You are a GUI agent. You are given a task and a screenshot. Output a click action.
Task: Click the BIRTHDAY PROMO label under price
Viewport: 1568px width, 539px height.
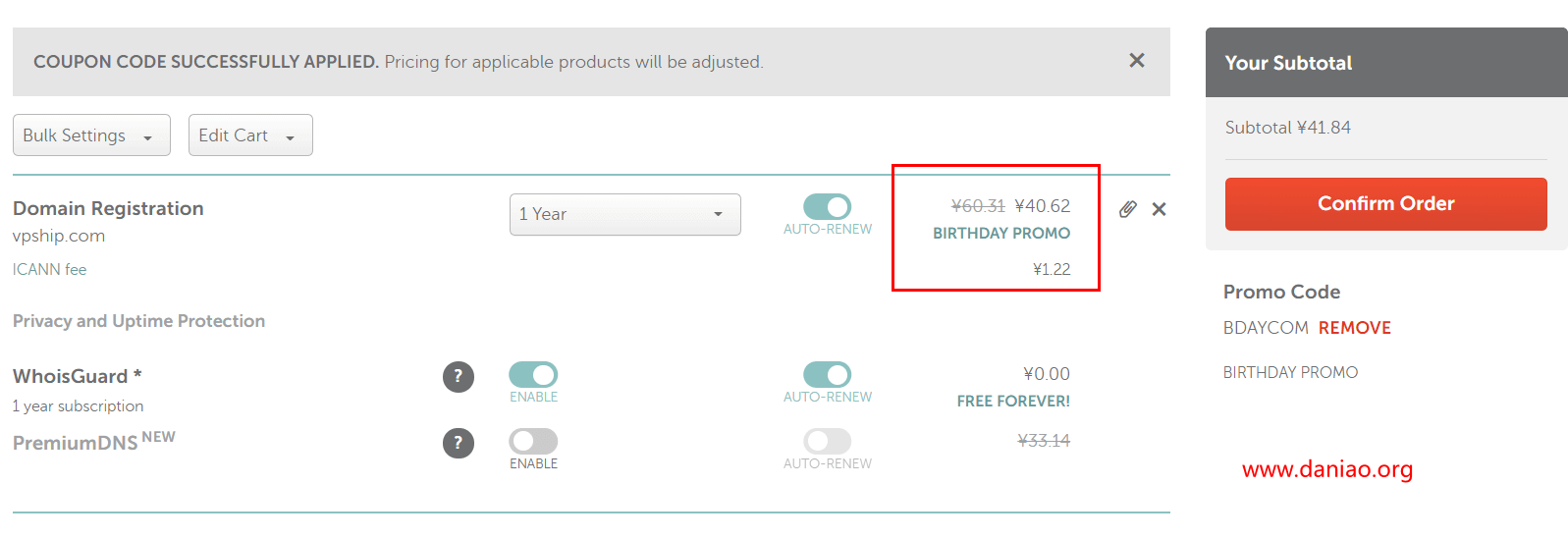point(1001,234)
